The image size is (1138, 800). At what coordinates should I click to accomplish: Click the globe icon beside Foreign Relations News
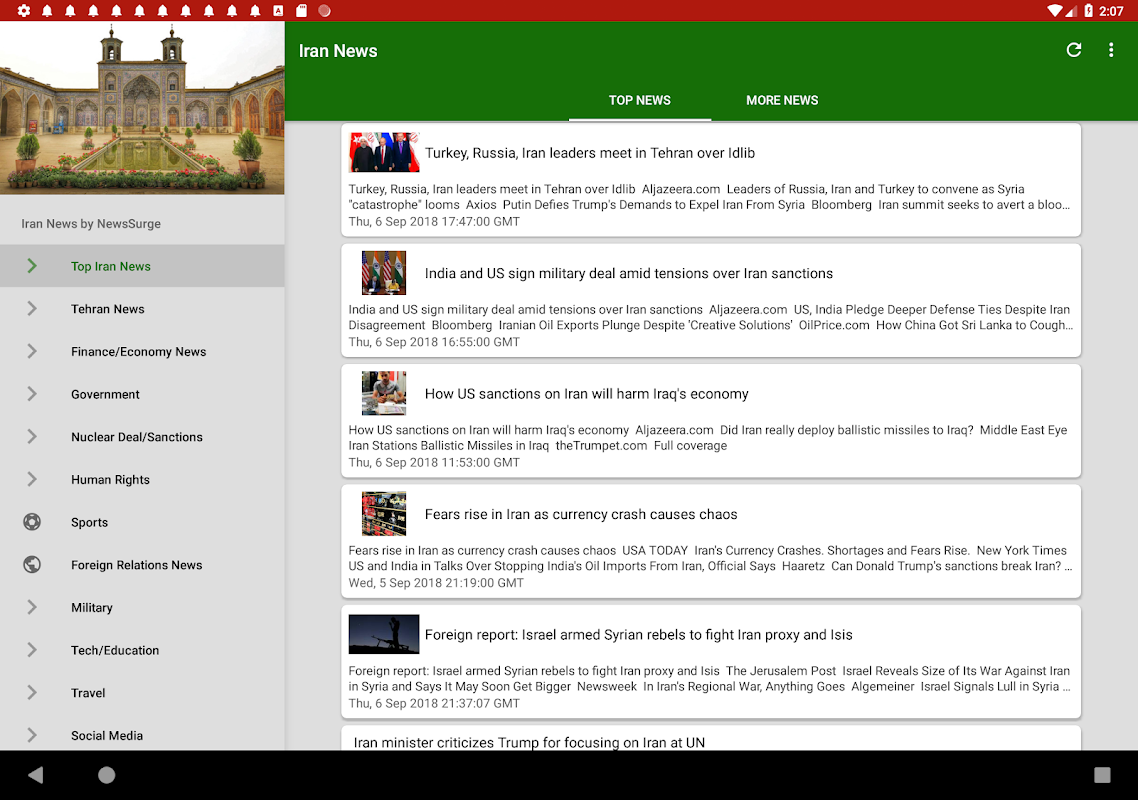pos(32,564)
